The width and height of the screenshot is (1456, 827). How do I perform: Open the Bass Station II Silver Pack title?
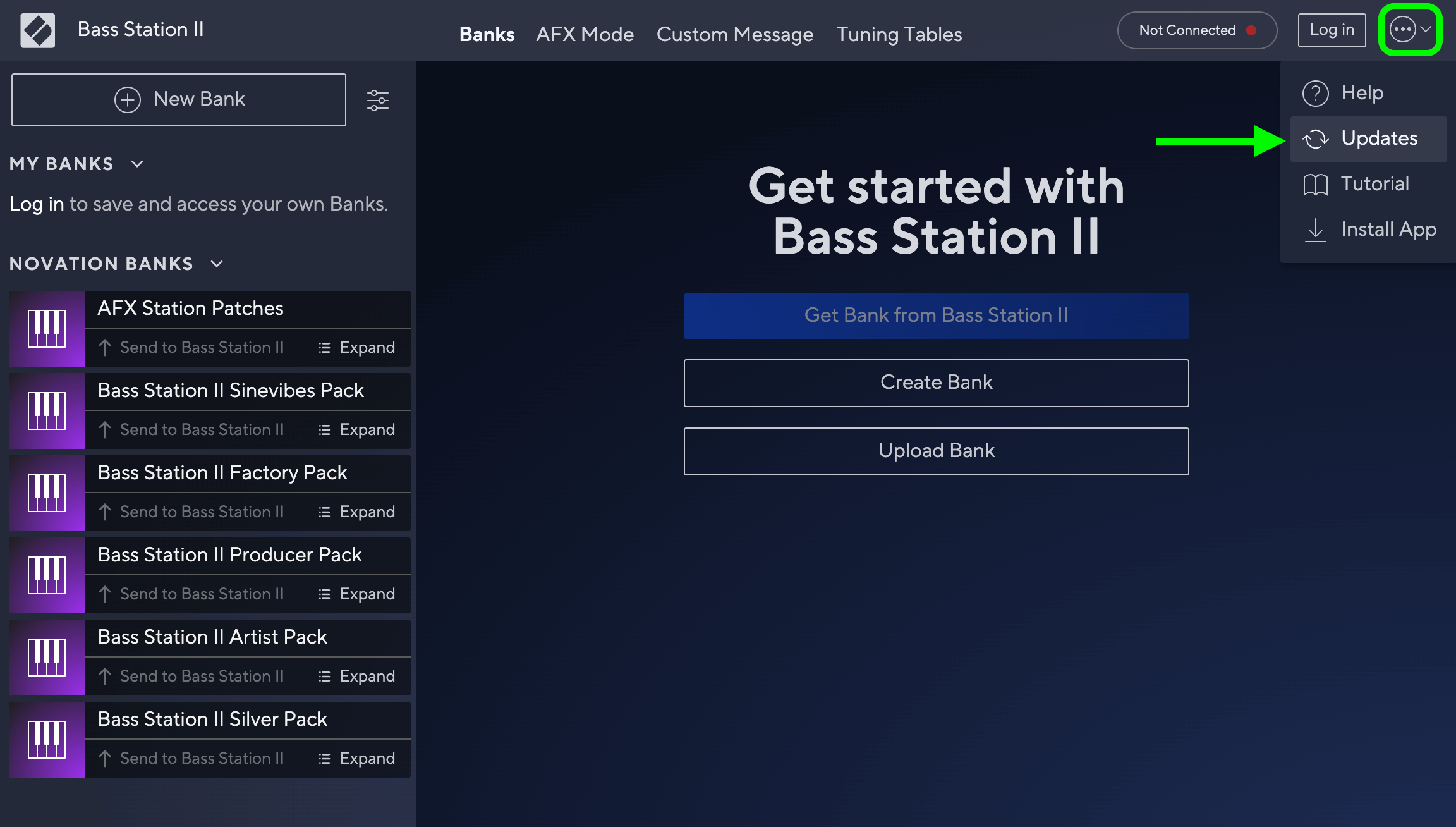pyautogui.click(x=212, y=720)
